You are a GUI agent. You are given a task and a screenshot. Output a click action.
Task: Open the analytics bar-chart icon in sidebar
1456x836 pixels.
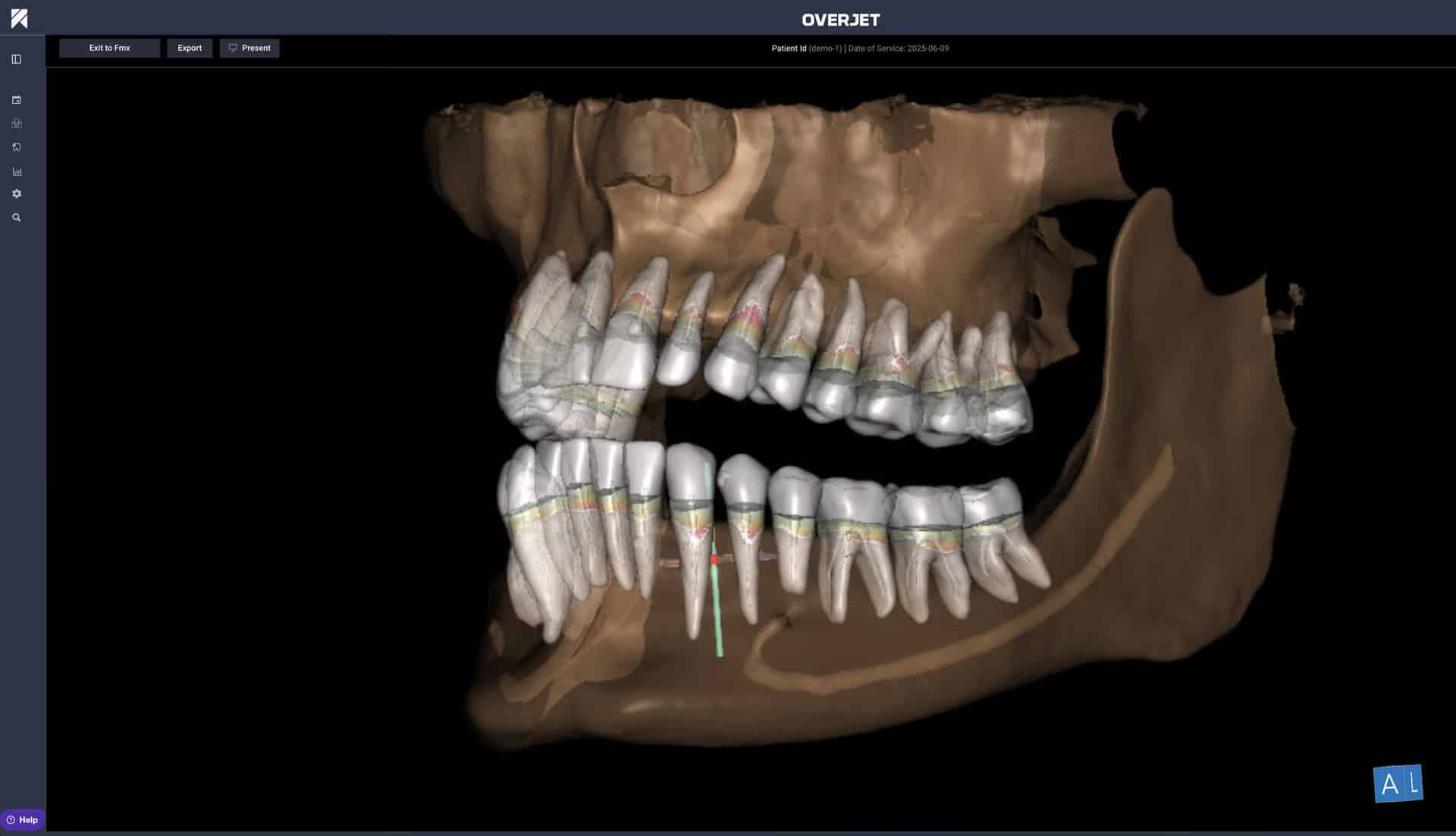coord(17,171)
